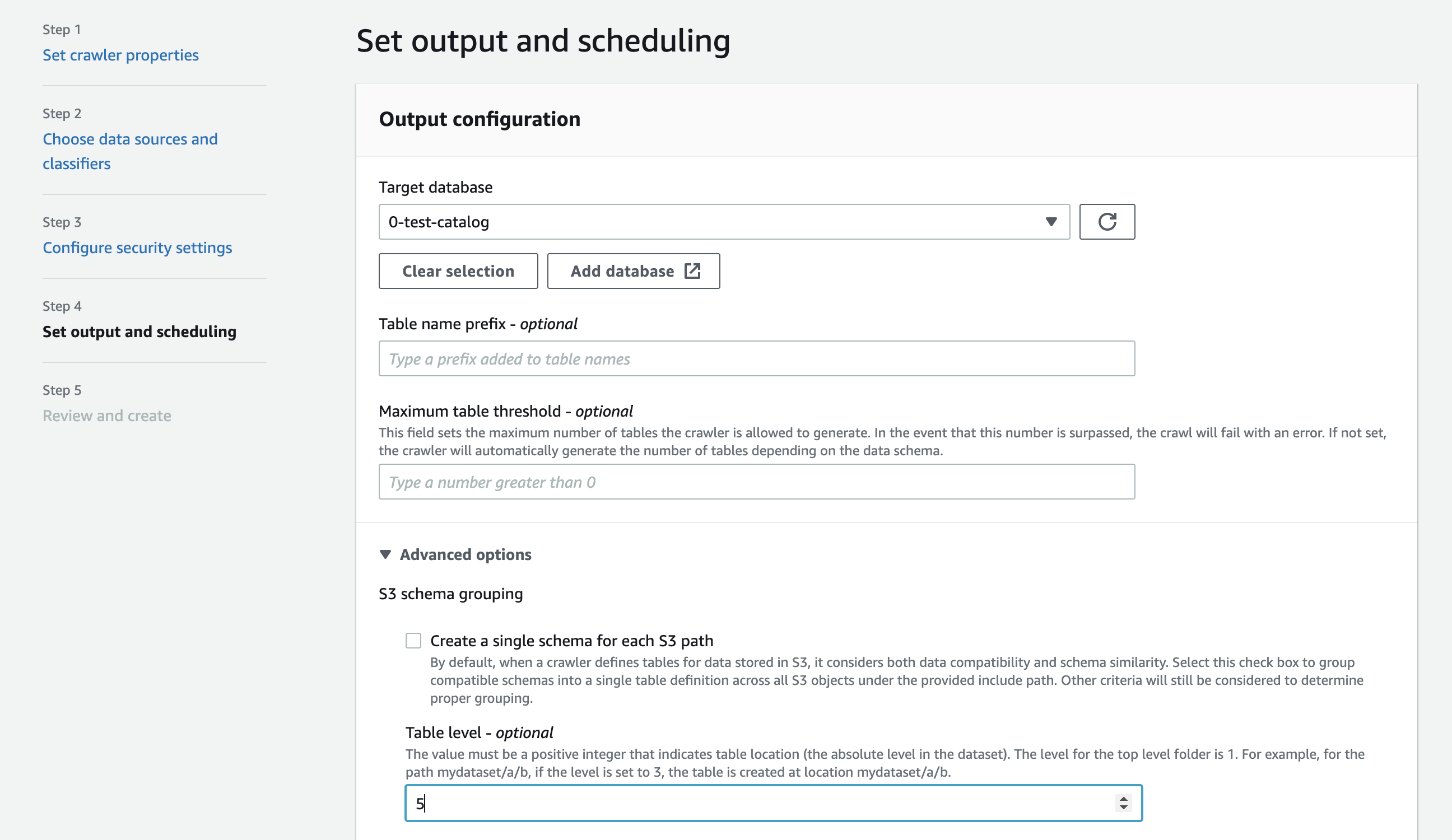Image resolution: width=1452 pixels, height=840 pixels.
Task: Click the Clear selection button
Action: coord(458,271)
